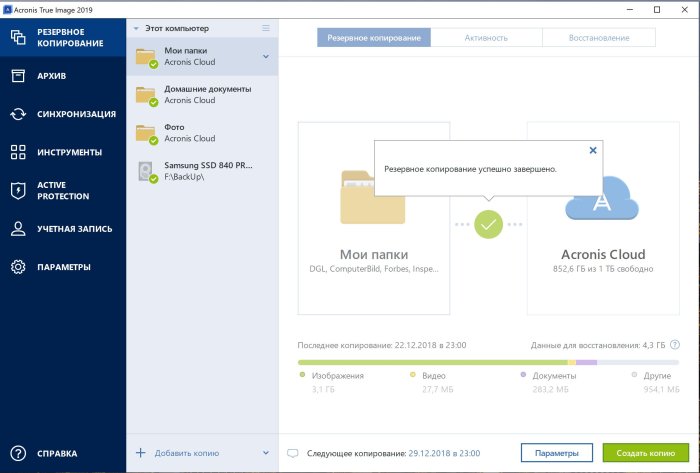
Task: Open Справка help icon
Action: pyautogui.click(x=18, y=453)
